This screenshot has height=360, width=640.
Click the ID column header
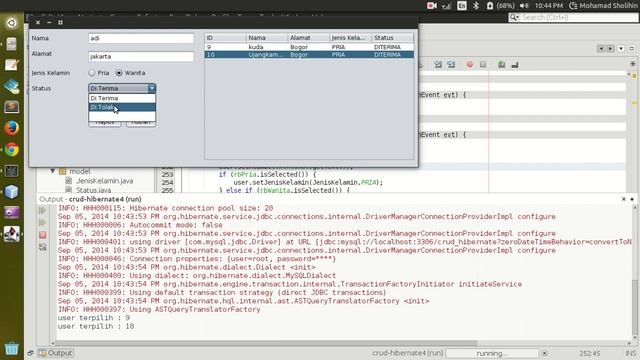[225, 38]
